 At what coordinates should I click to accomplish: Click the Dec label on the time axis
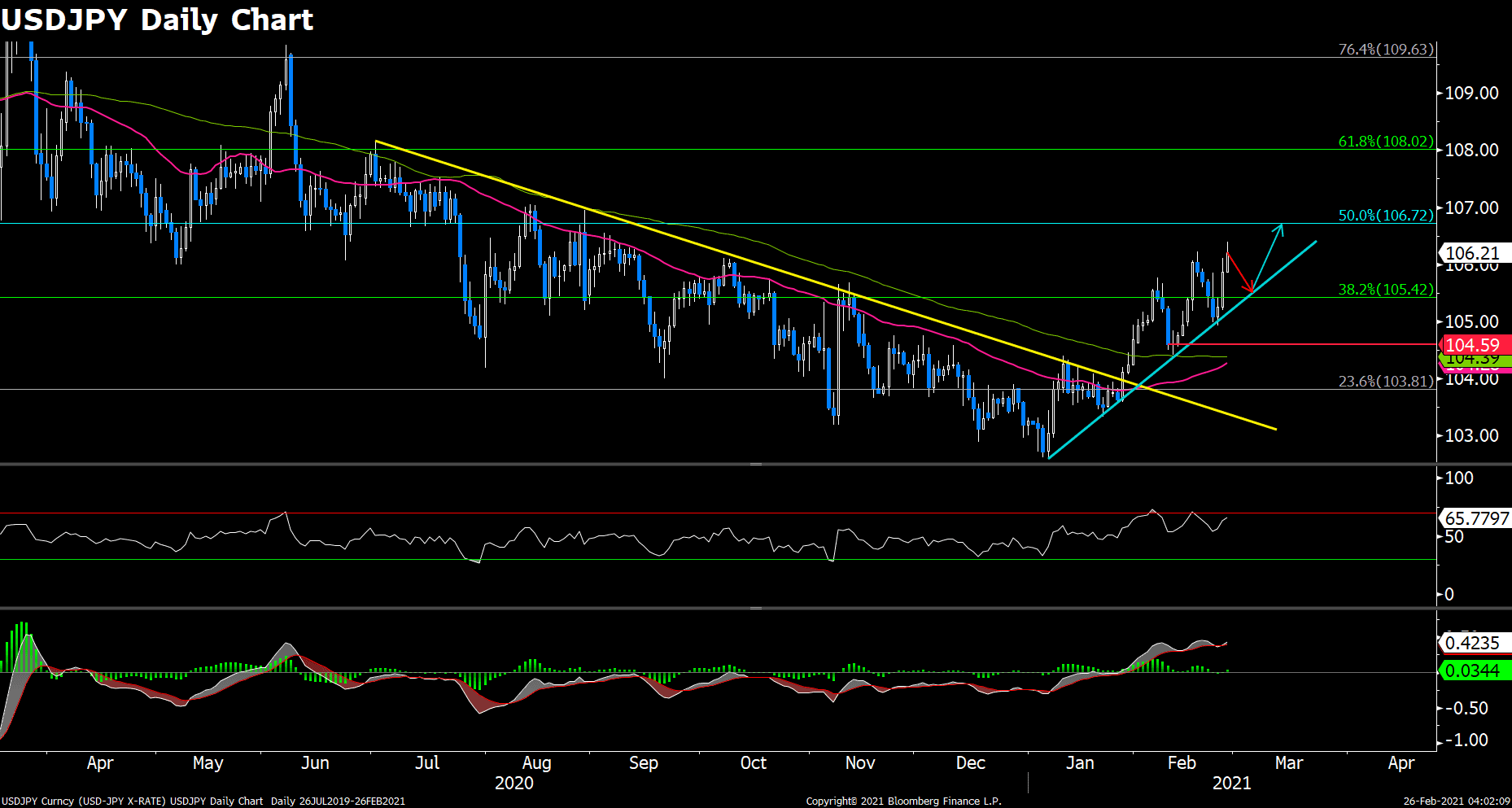pyautogui.click(x=970, y=763)
